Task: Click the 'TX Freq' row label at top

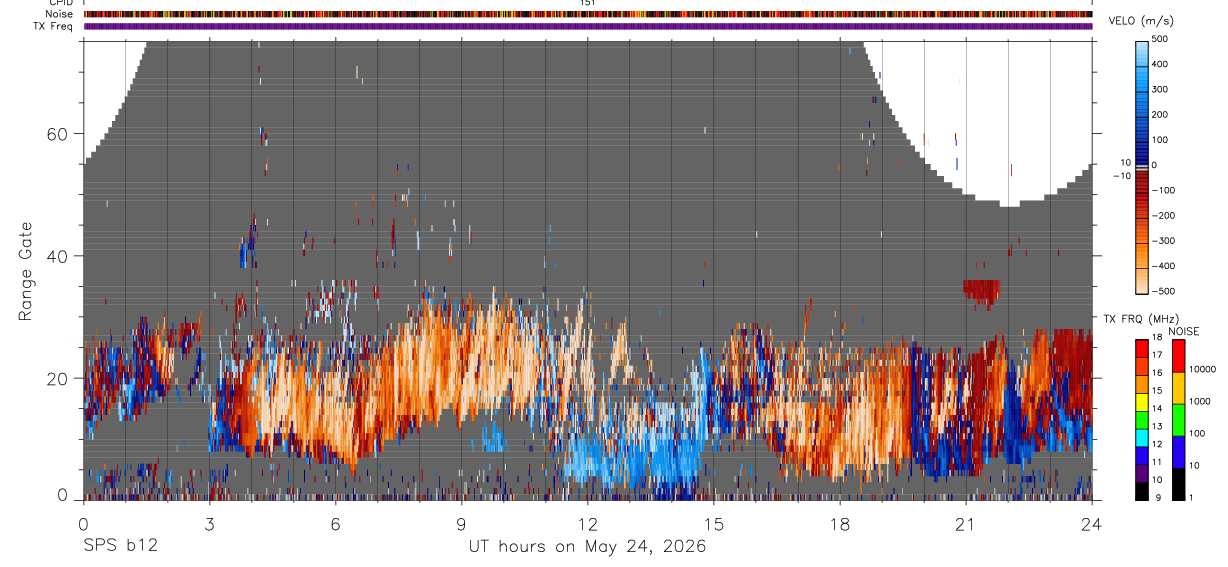Action: [x=54, y=26]
